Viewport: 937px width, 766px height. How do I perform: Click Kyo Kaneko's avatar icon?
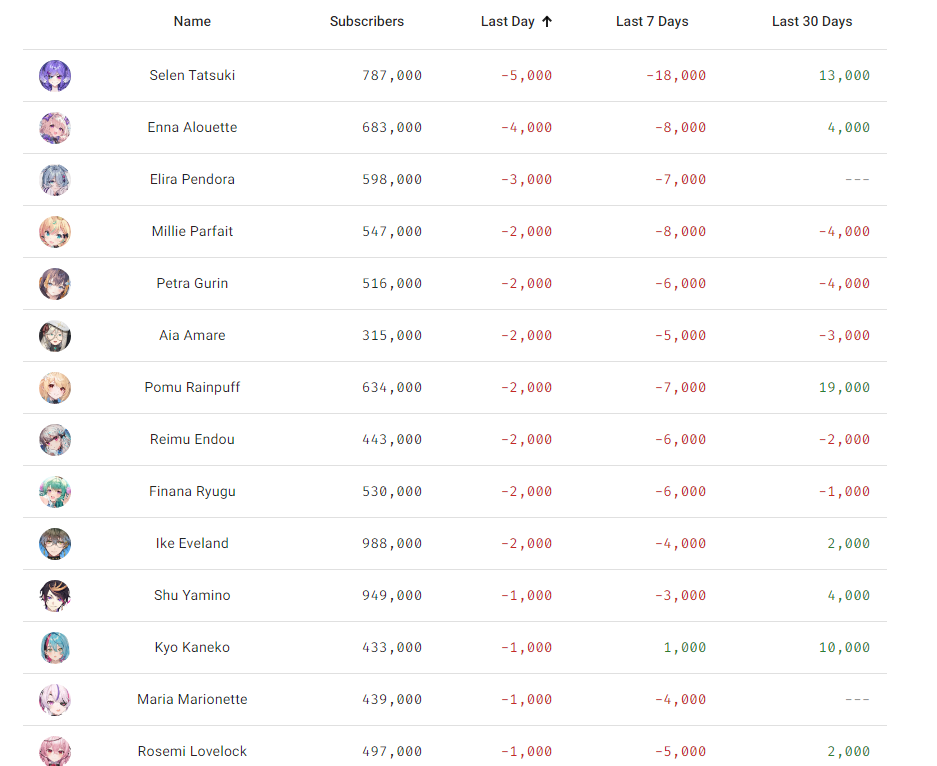55,648
